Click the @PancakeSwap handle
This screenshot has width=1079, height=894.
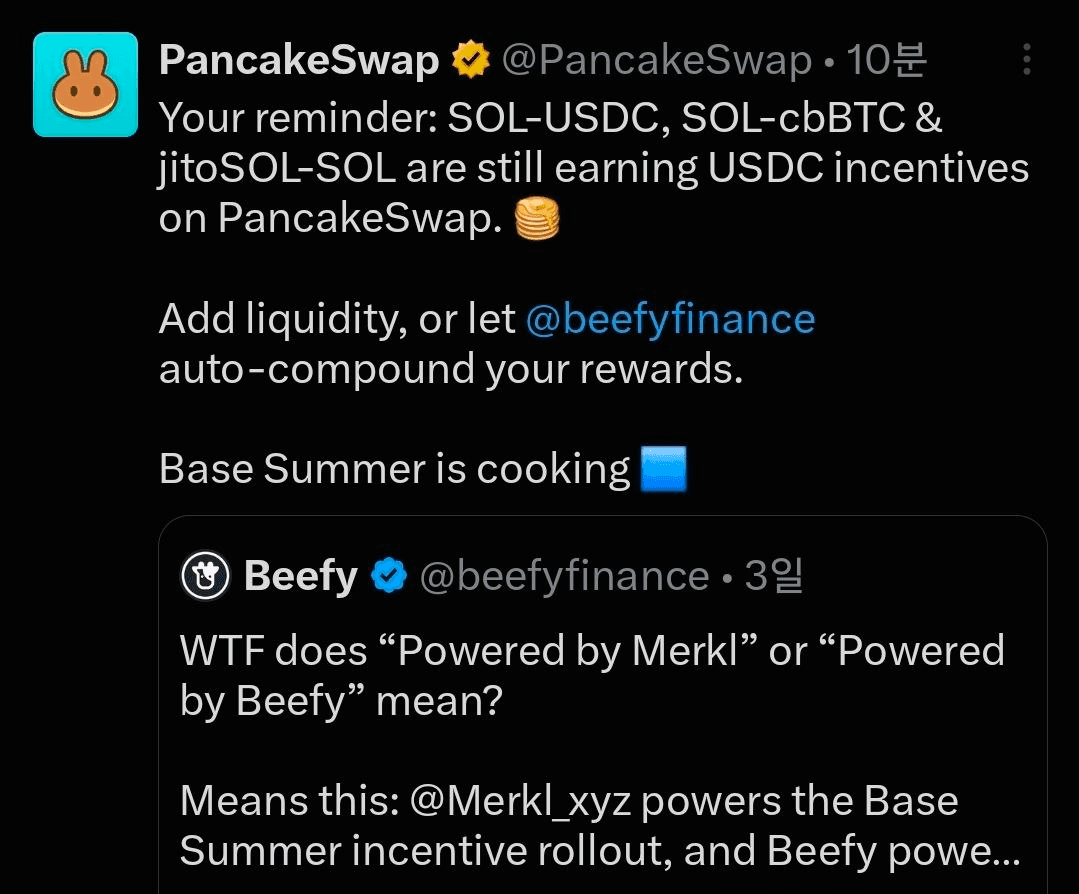pos(656,60)
